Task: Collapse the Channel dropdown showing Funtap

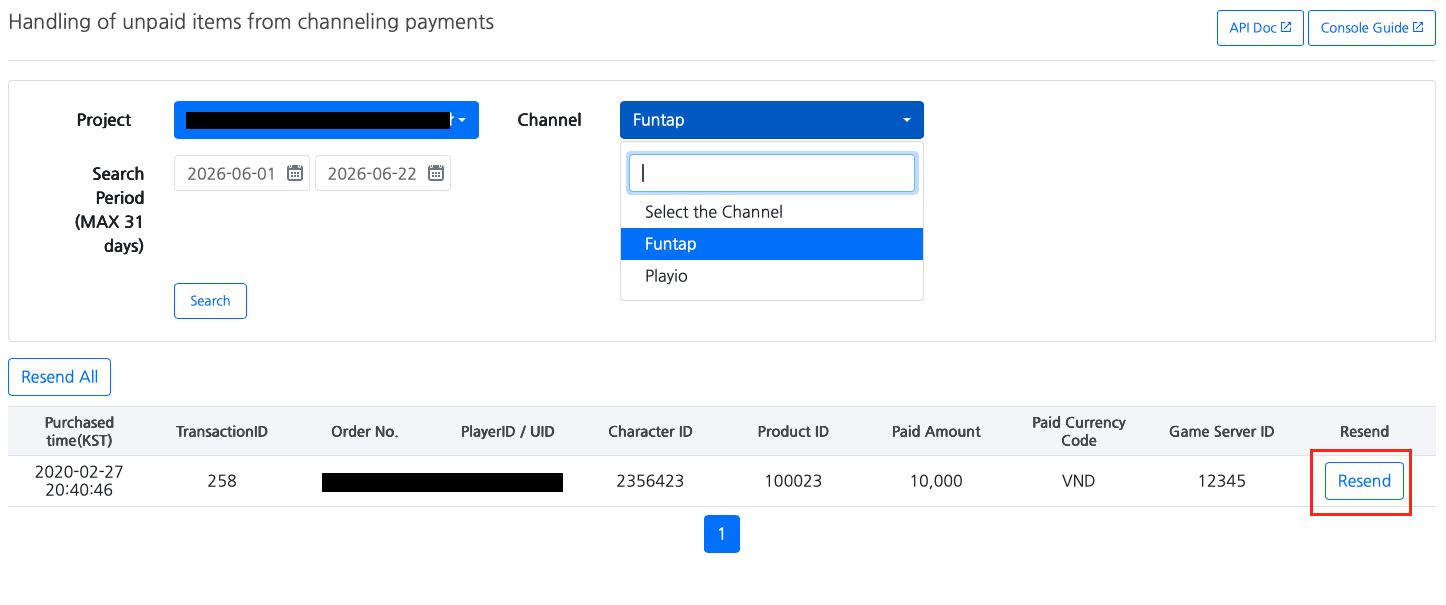Action: [772, 120]
